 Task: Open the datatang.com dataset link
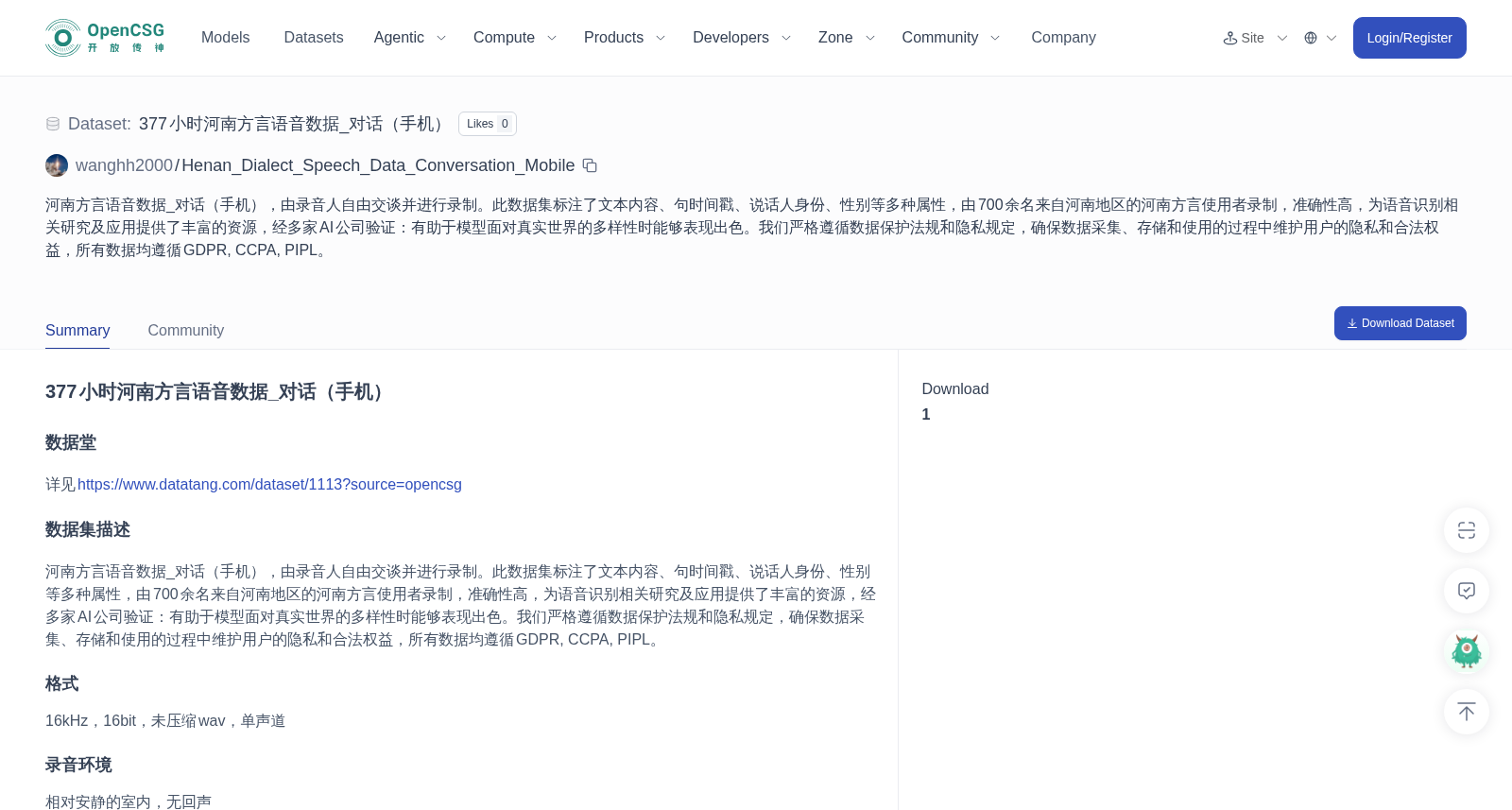(x=269, y=484)
